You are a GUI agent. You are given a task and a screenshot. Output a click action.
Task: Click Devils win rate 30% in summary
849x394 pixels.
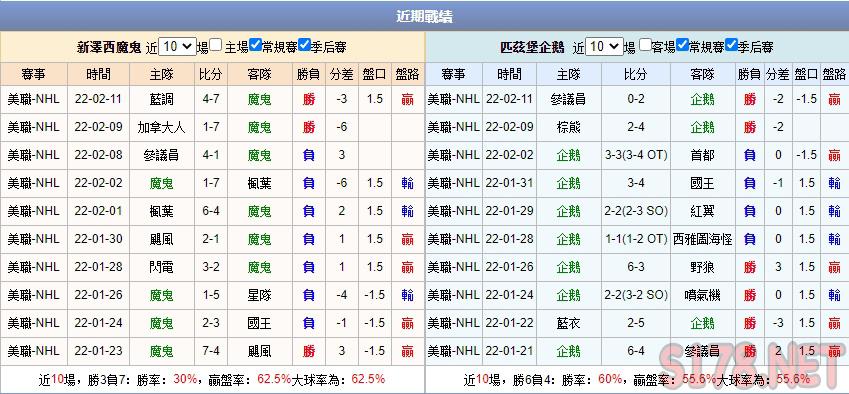pos(185,379)
